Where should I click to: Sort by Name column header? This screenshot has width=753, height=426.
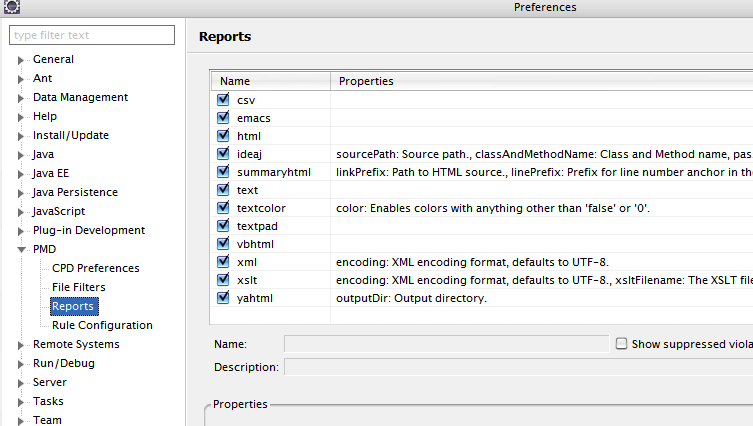[x=270, y=81]
